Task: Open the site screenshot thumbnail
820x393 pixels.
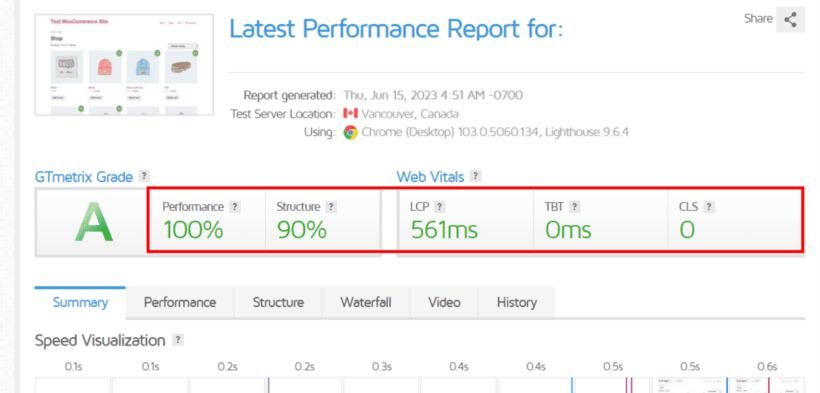Action: pyautogui.click(x=124, y=65)
